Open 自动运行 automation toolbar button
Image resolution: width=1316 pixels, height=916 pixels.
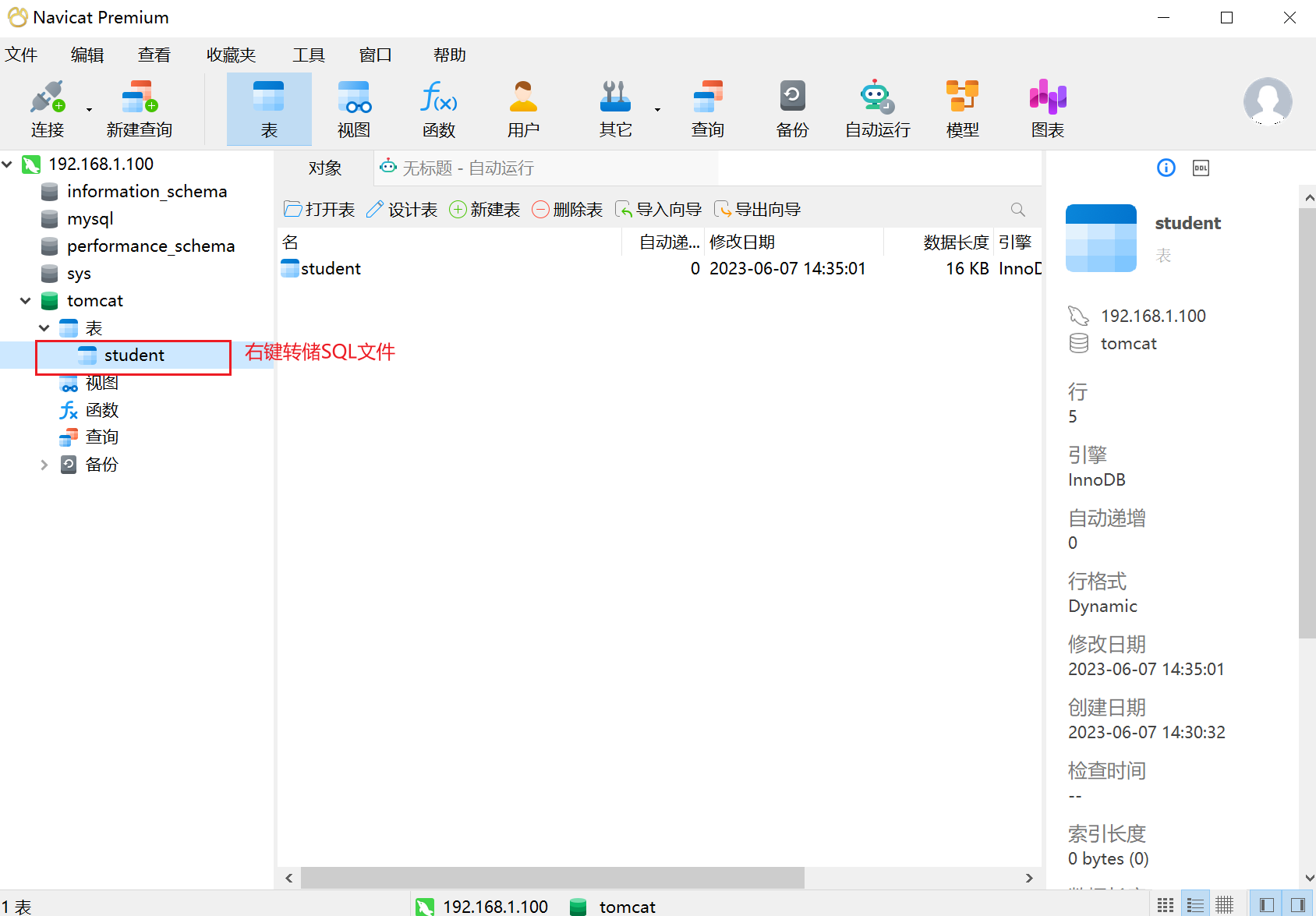(878, 109)
